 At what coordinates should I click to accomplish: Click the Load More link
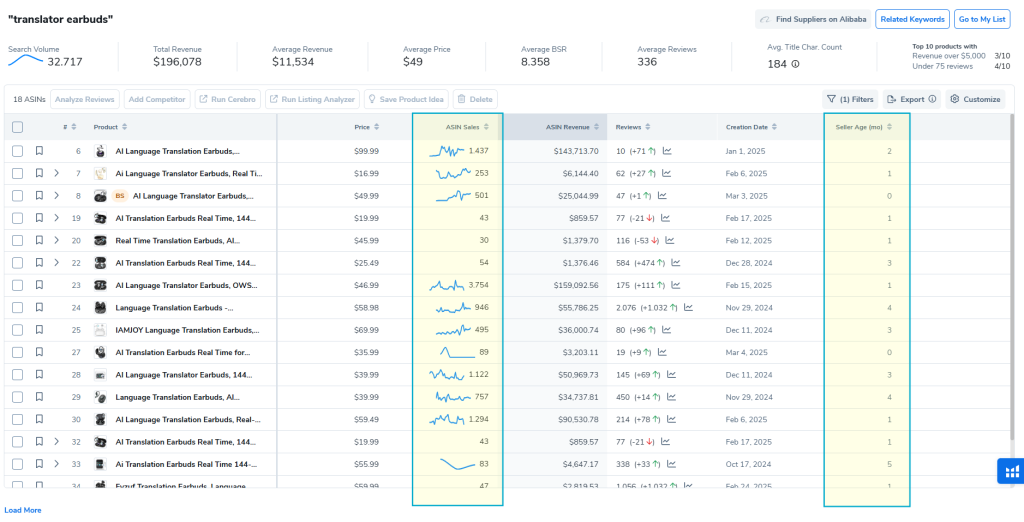point(23,510)
